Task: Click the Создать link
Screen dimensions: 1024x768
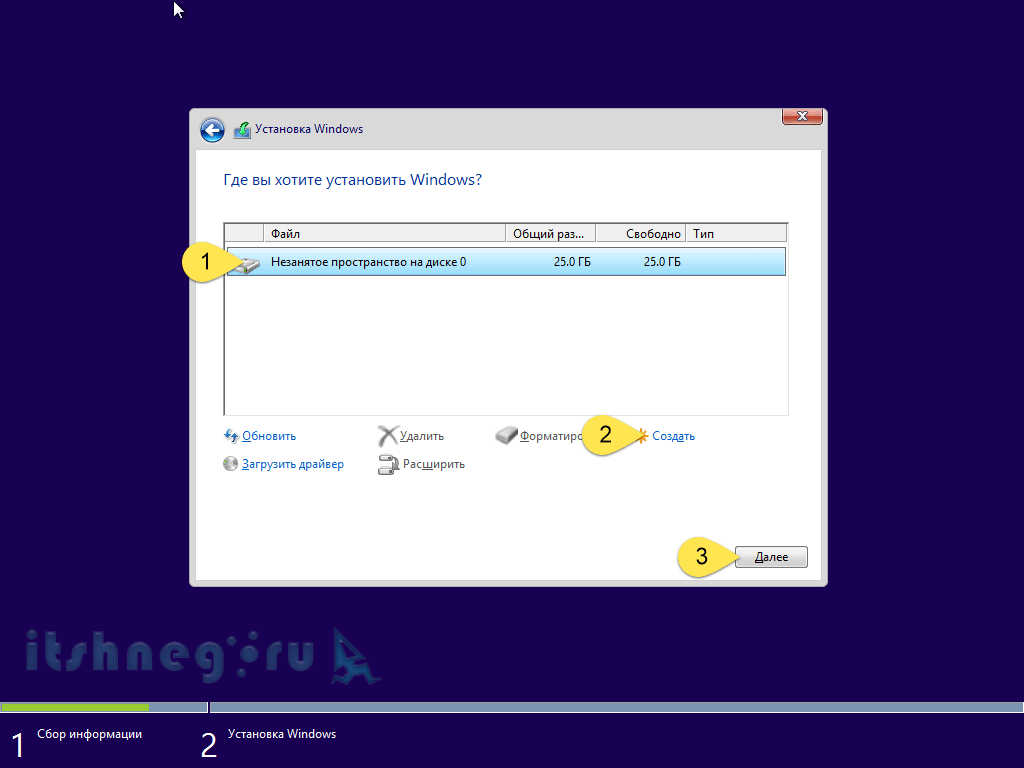Action: [673, 436]
